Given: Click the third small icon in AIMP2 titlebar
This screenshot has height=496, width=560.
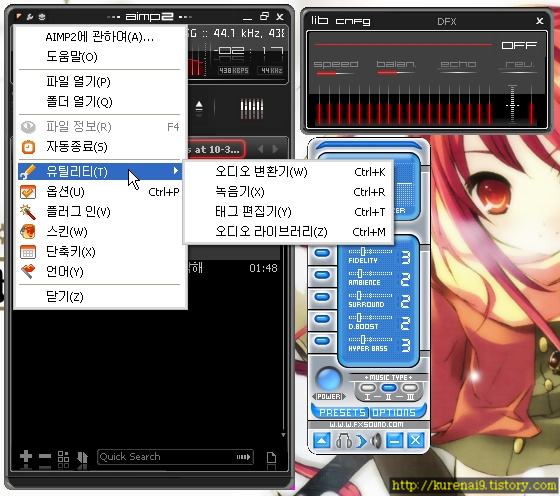Looking at the screenshot, I should pyautogui.click(x=42, y=16).
